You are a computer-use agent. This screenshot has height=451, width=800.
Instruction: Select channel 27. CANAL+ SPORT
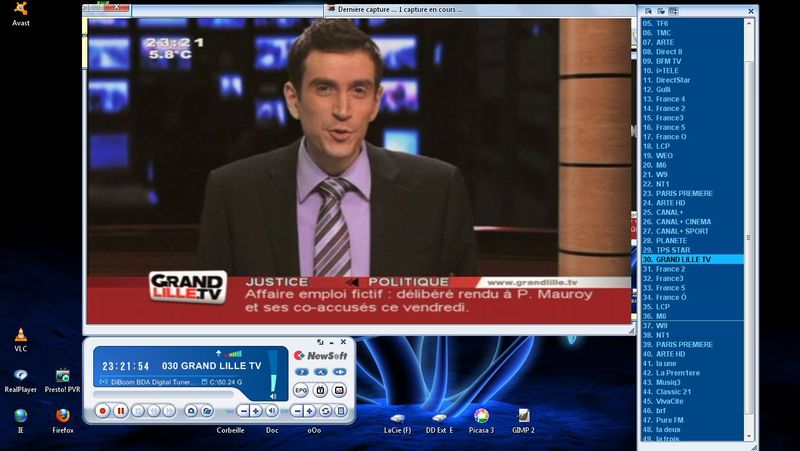[x=692, y=231]
